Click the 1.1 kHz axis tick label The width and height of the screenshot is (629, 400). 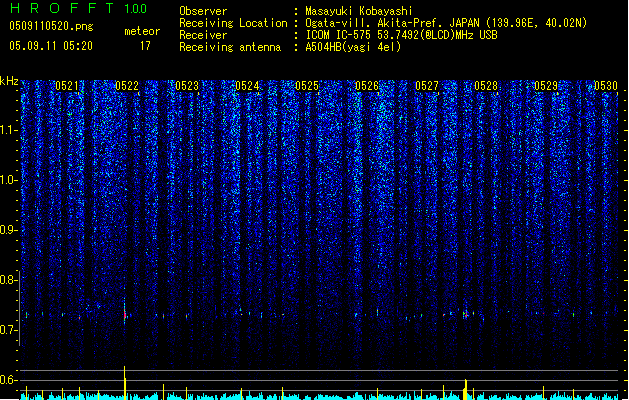[x=8, y=130]
